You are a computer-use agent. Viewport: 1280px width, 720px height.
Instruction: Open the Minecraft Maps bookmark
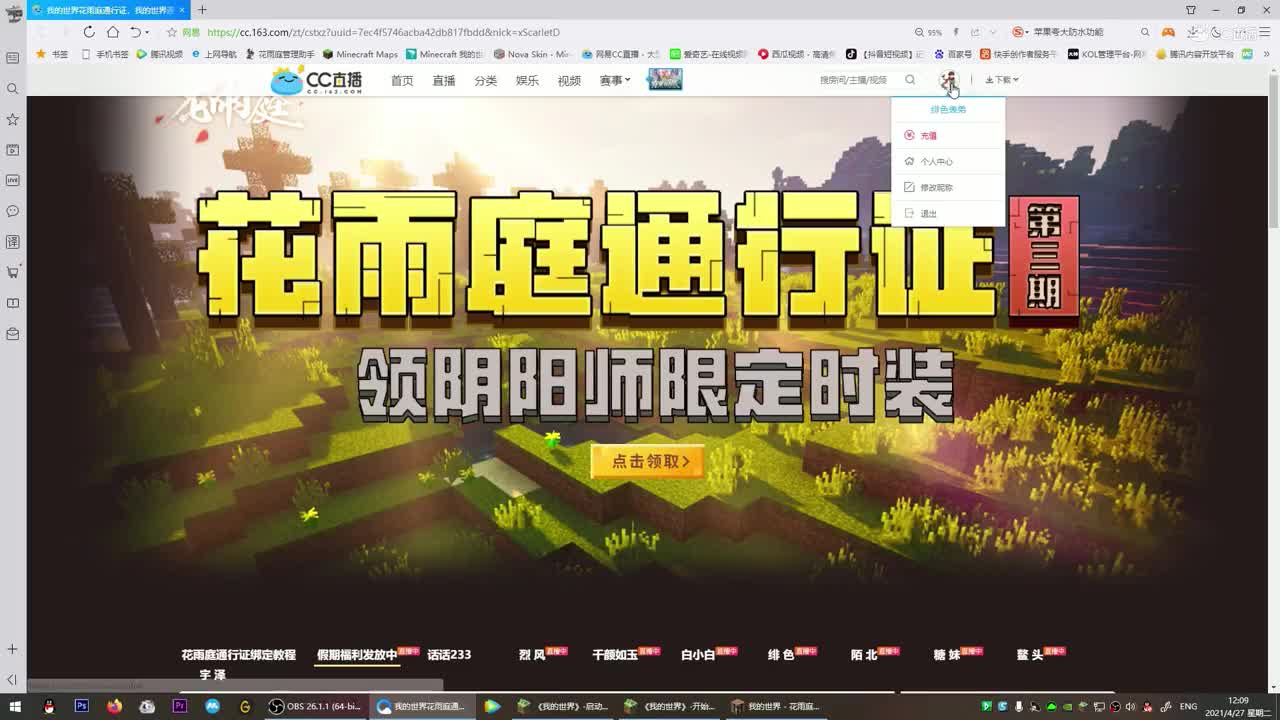click(360, 54)
